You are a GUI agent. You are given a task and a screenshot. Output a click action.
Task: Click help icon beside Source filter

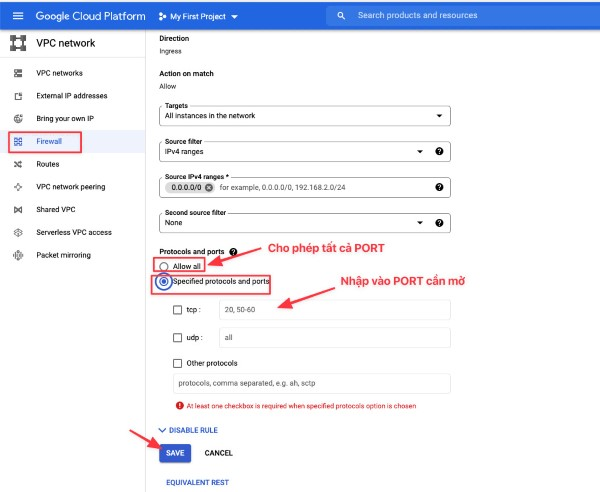439,151
